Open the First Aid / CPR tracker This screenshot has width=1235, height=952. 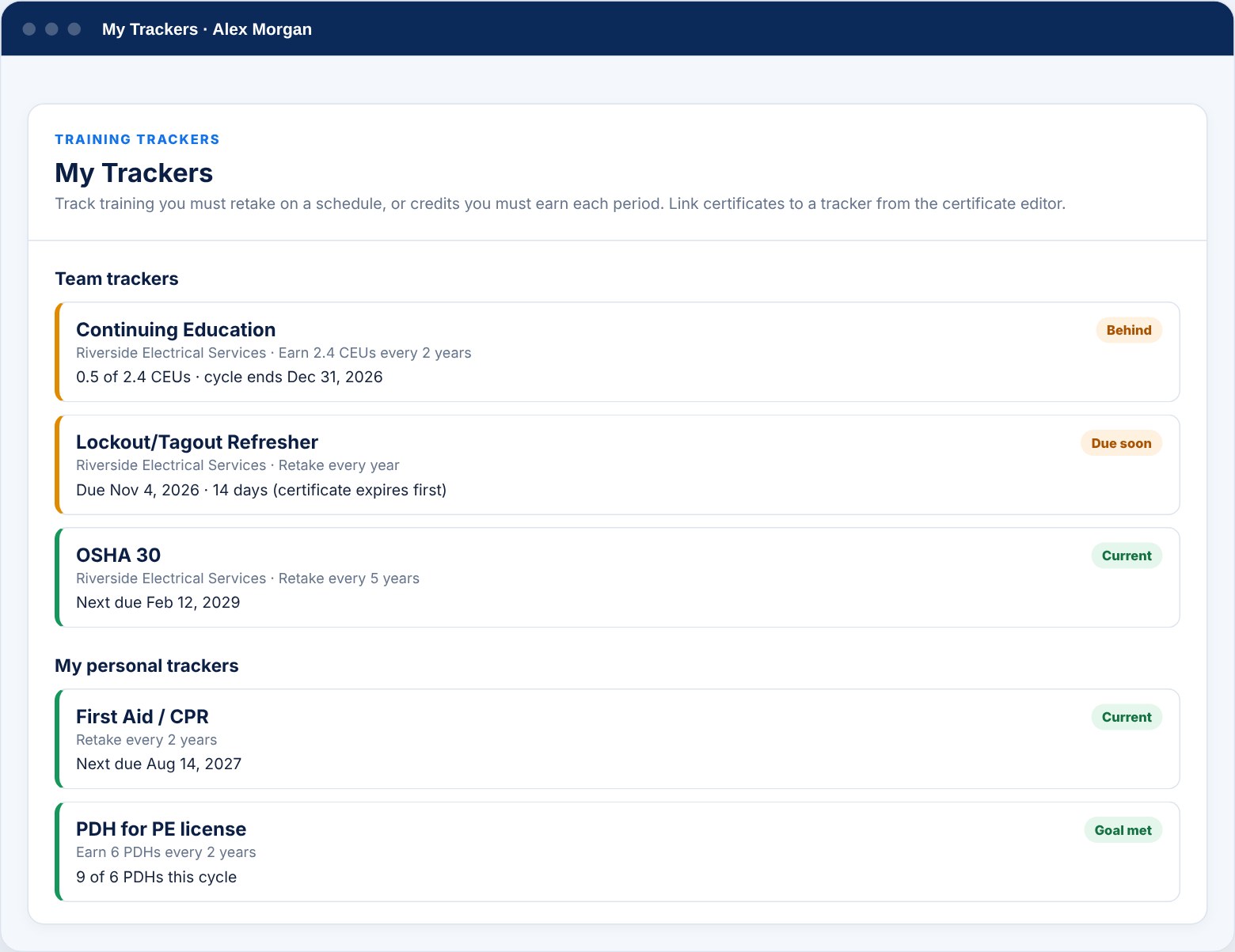(x=617, y=739)
